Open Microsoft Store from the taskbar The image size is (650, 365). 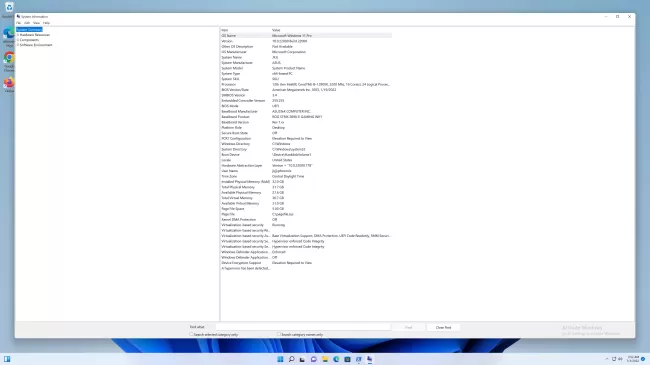point(347,359)
